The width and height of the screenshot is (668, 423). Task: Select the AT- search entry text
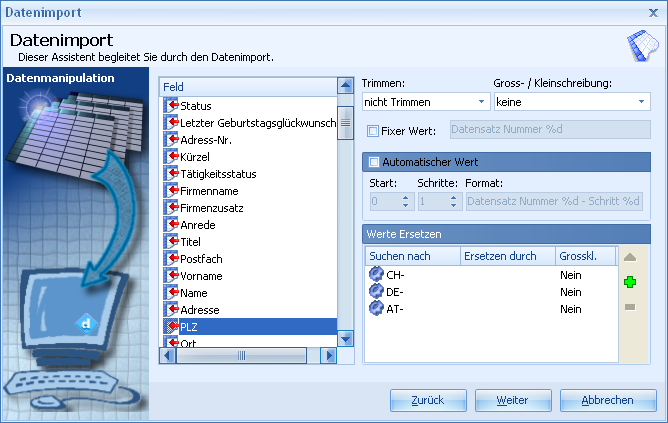(394, 309)
